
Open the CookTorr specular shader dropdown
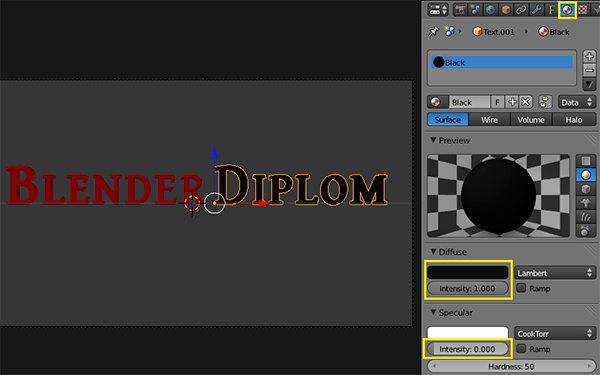click(x=555, y=334)
